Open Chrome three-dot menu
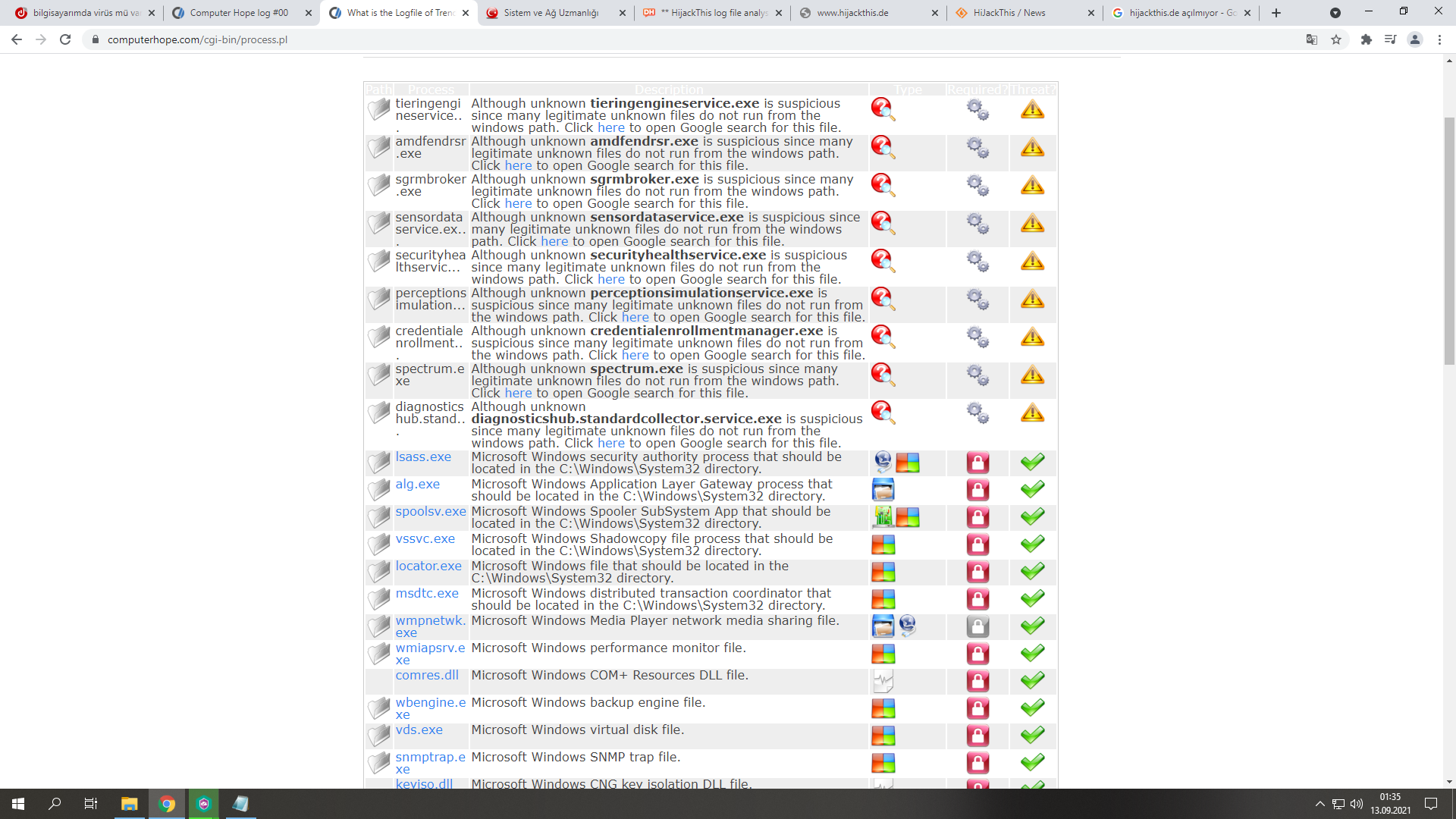Screen dimensions: 1456x819 [x=1439, y=39]
